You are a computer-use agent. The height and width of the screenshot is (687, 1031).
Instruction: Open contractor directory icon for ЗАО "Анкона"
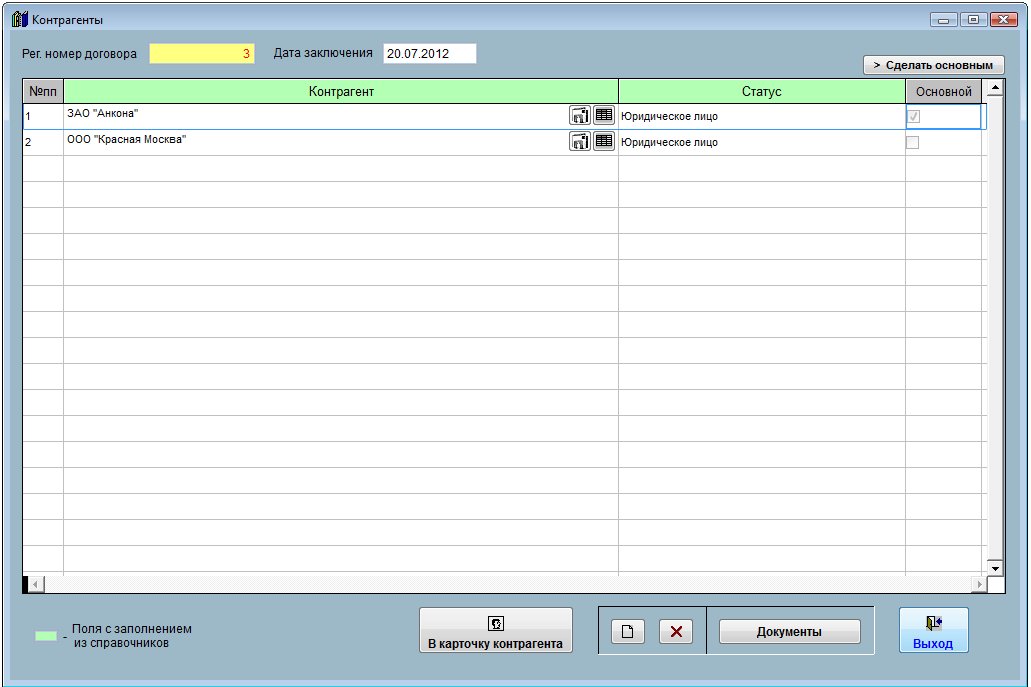(x=579, y=116)
